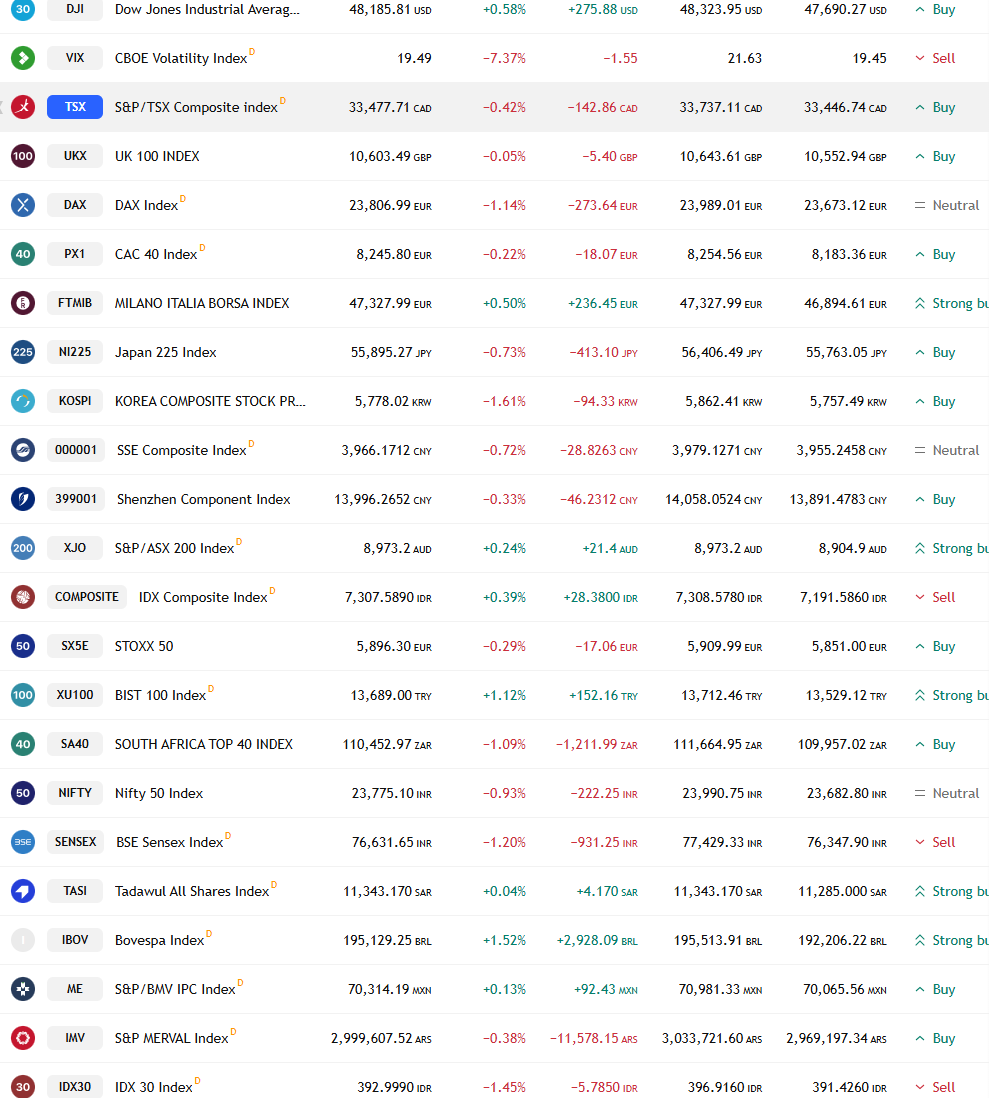This screenshot has width=989, height=1098.
Task: Click the STOXX 50 logo icon
Action: (23, 646)
